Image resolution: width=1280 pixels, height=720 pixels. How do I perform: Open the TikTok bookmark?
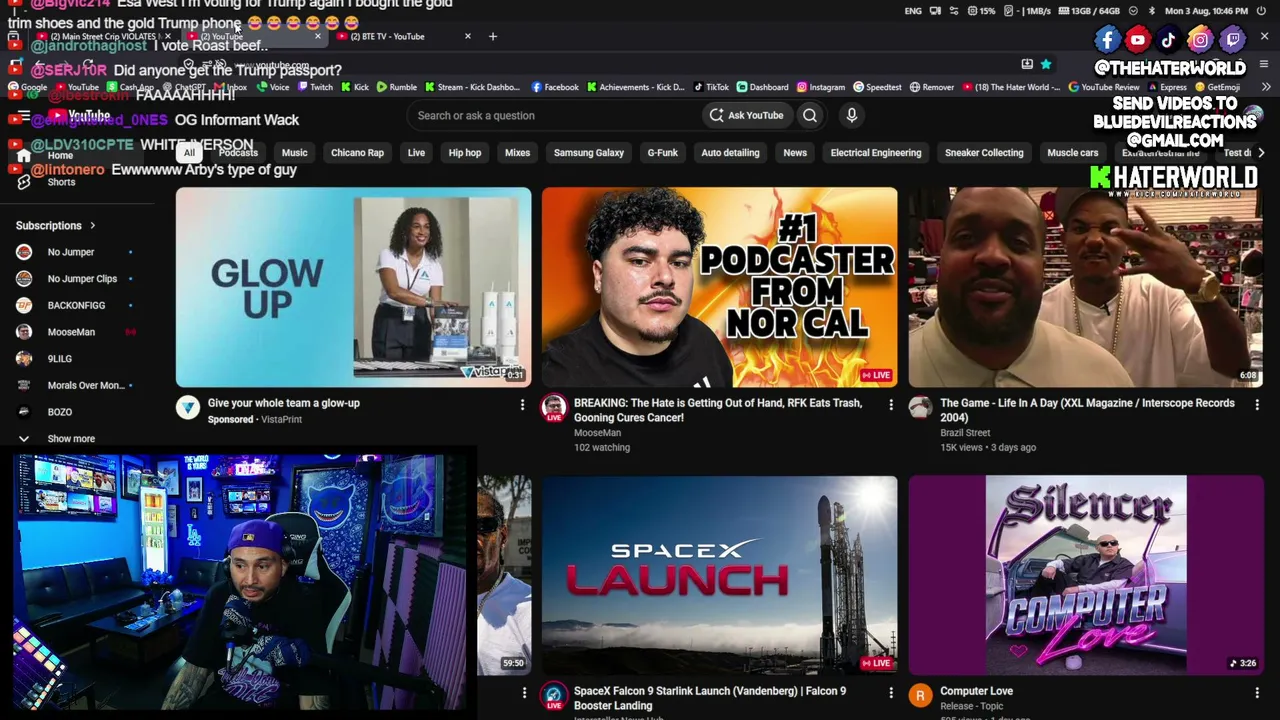click(709, 87)
